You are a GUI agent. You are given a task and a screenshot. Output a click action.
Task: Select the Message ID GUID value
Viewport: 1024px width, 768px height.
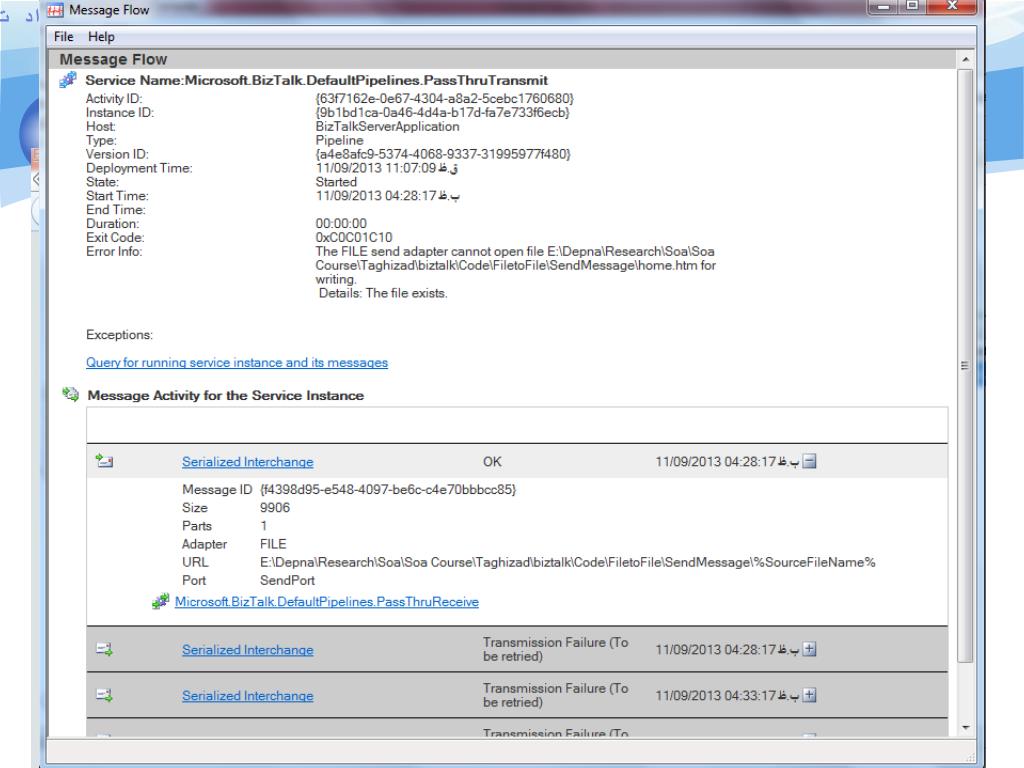pos(388,489)
